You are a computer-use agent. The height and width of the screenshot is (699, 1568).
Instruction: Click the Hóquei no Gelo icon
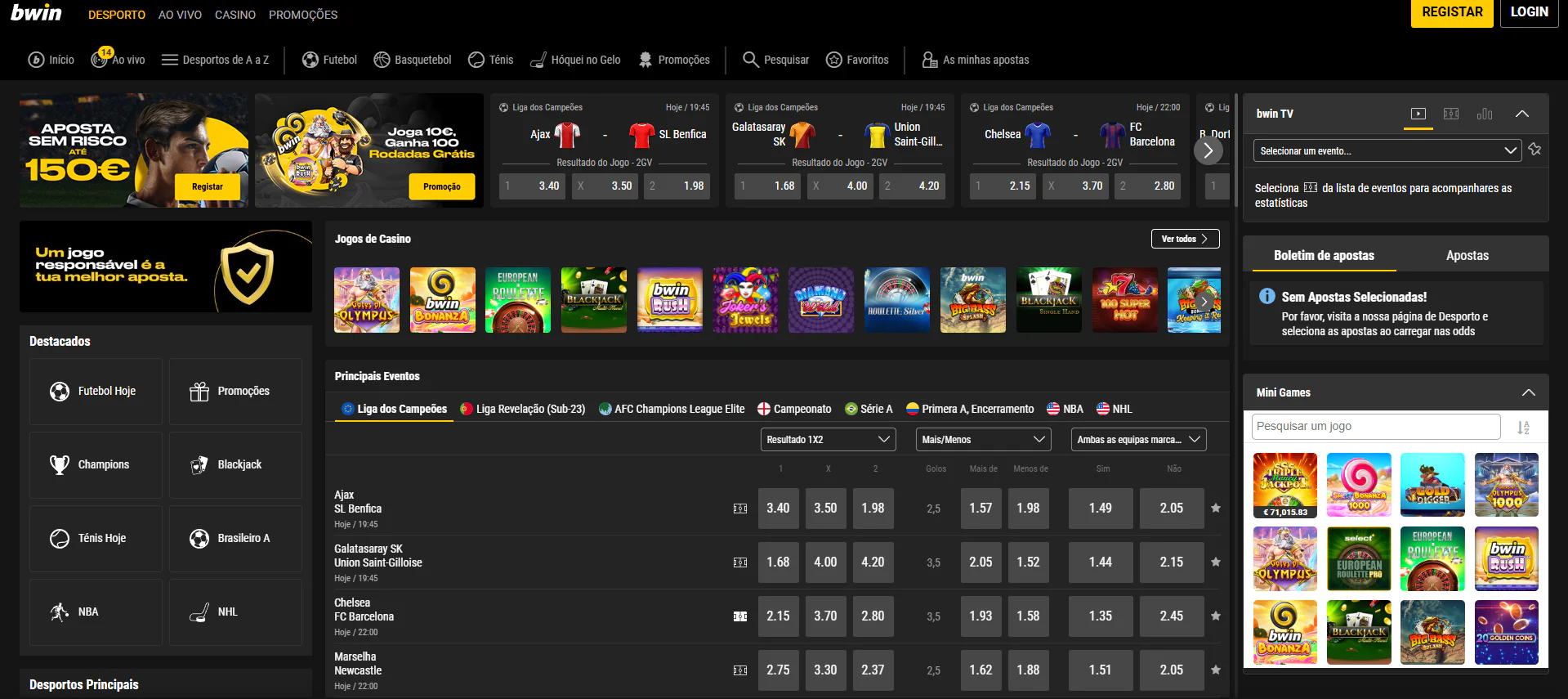pyautogui.click(x=538, y=60)
